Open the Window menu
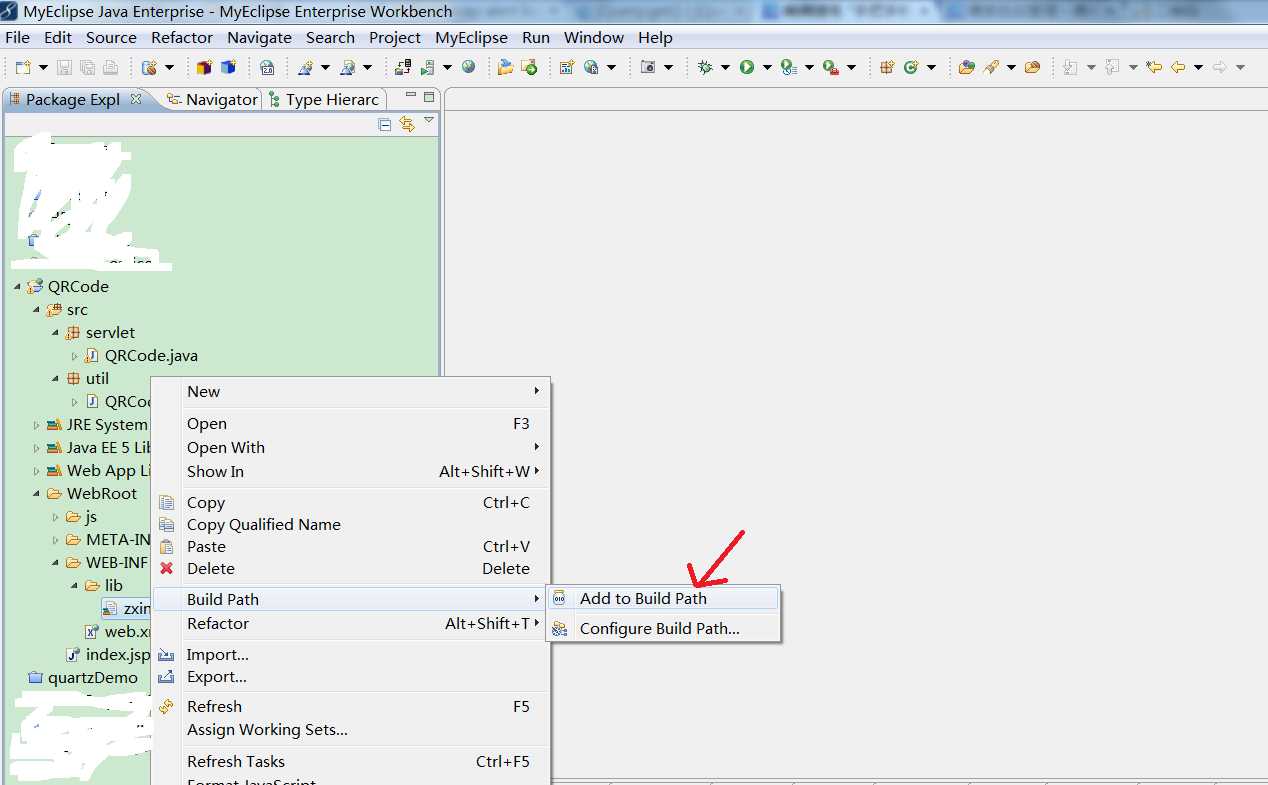The height and width of the screenshot is (785, 1268). 594,37
